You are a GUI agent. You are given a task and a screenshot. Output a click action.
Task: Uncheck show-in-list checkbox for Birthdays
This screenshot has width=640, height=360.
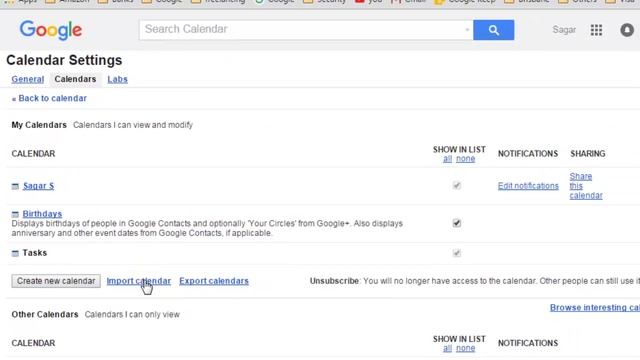click(457, 223)
